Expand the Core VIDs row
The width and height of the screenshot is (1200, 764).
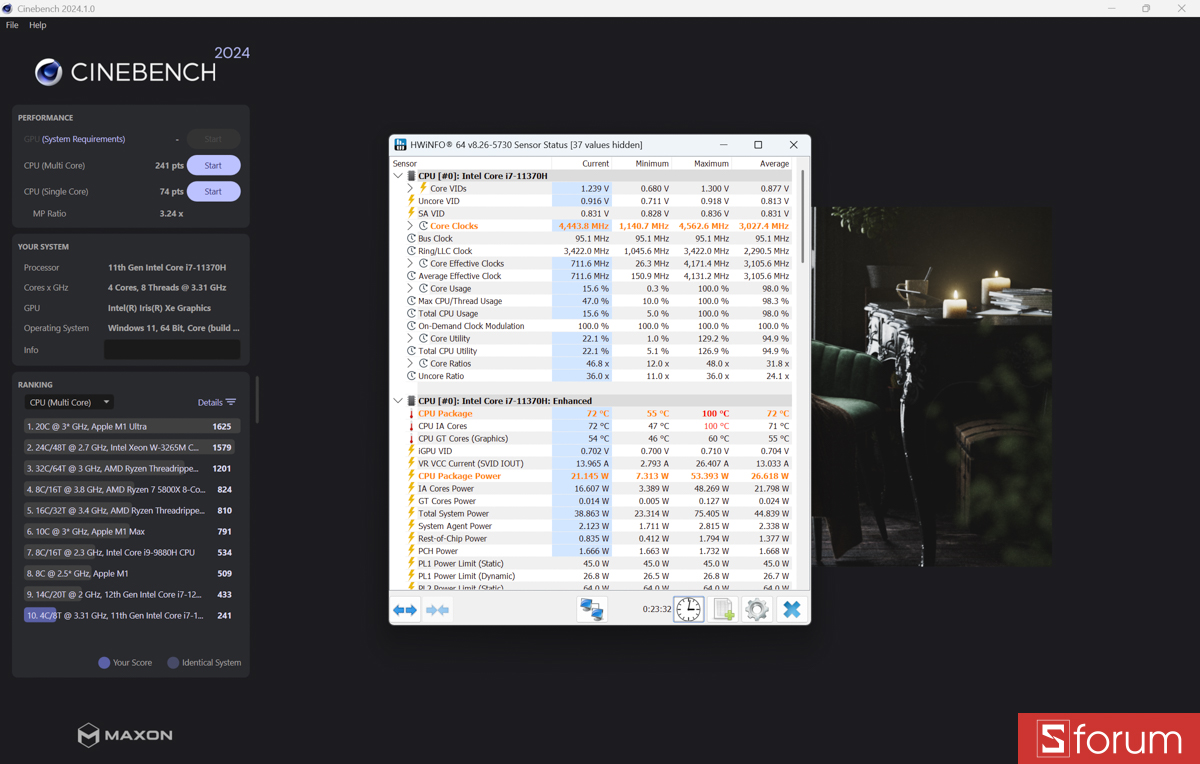tap(410, 188)
